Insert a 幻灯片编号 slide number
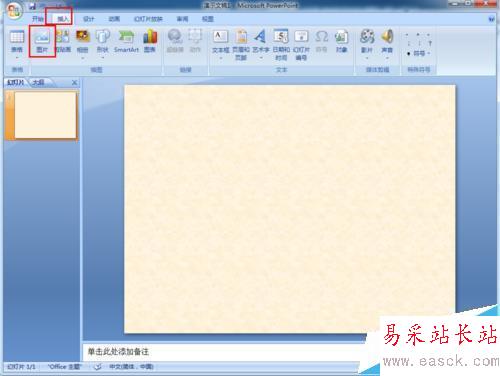This screenshot has width=500, height=376. (301, 45)
